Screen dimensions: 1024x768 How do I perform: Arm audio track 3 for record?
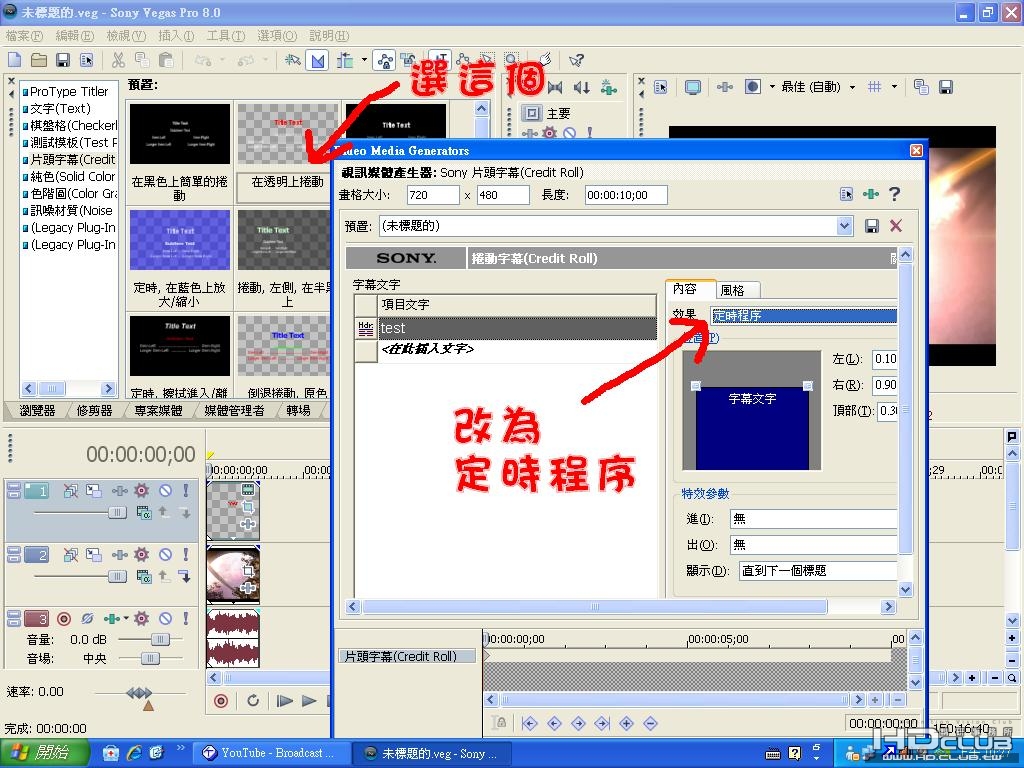[64, 618]
